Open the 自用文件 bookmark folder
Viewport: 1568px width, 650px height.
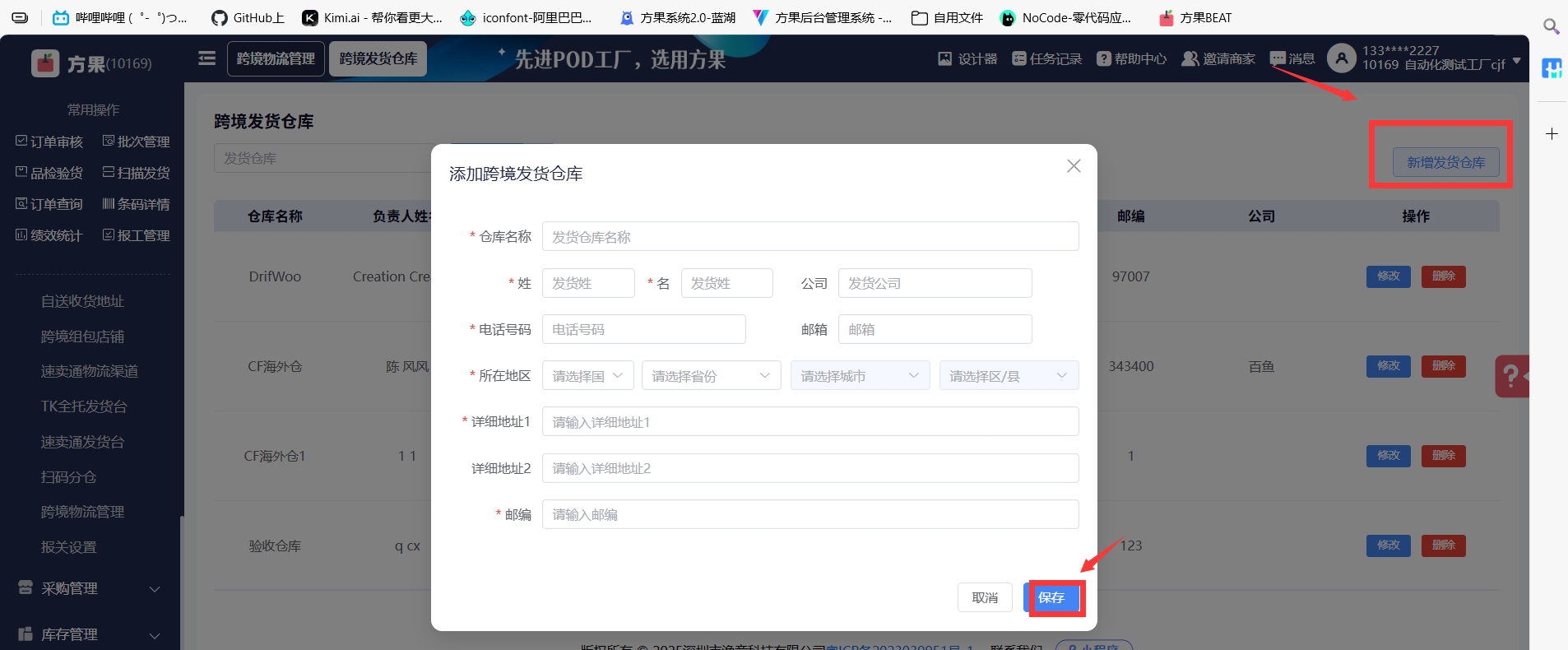pos(947,17)
